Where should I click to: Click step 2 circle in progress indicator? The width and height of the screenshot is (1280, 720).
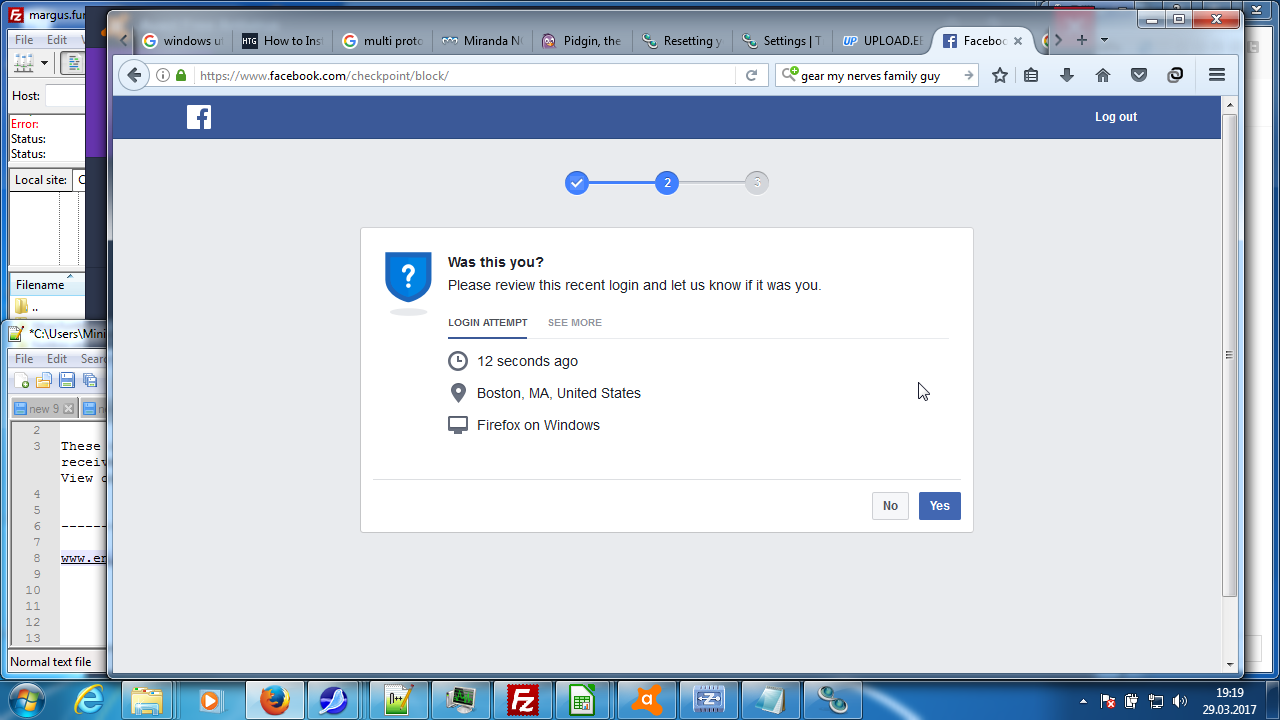point(667,183)
